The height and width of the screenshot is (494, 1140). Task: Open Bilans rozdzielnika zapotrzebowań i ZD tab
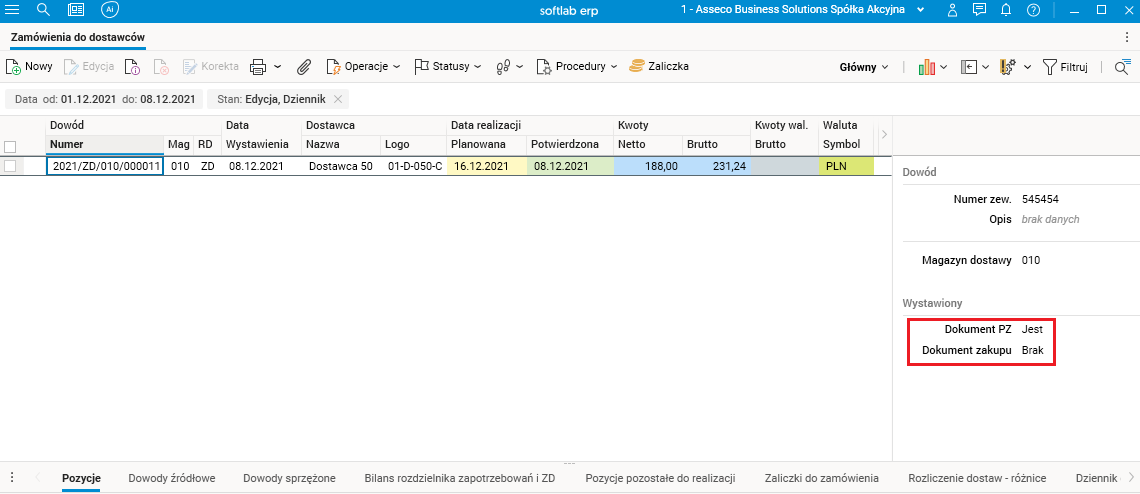pos(460,478)
